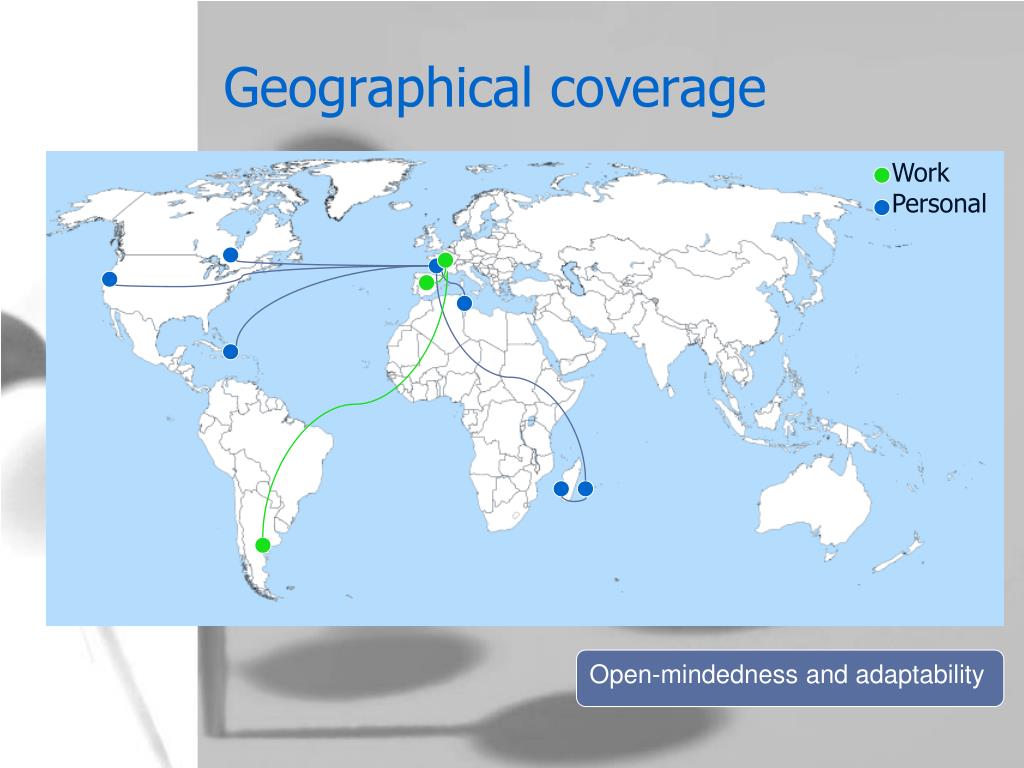Screen dimensions: 1024x768
Task: Select the blue marker east of Madagascar
Action: [x=586, y=488]
